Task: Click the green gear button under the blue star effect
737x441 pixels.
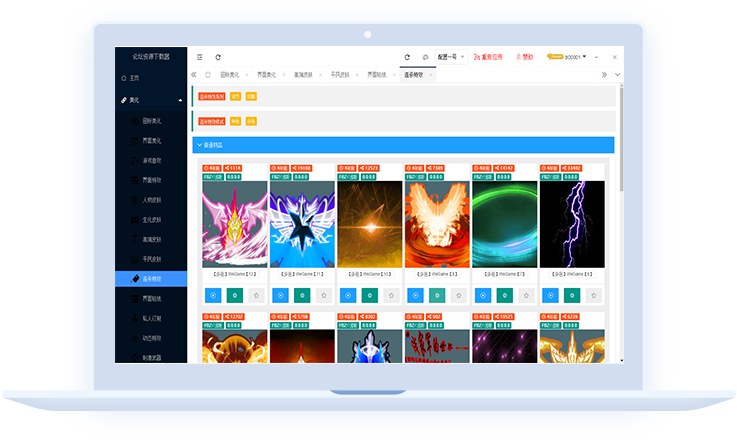Action: coord(302,295)
